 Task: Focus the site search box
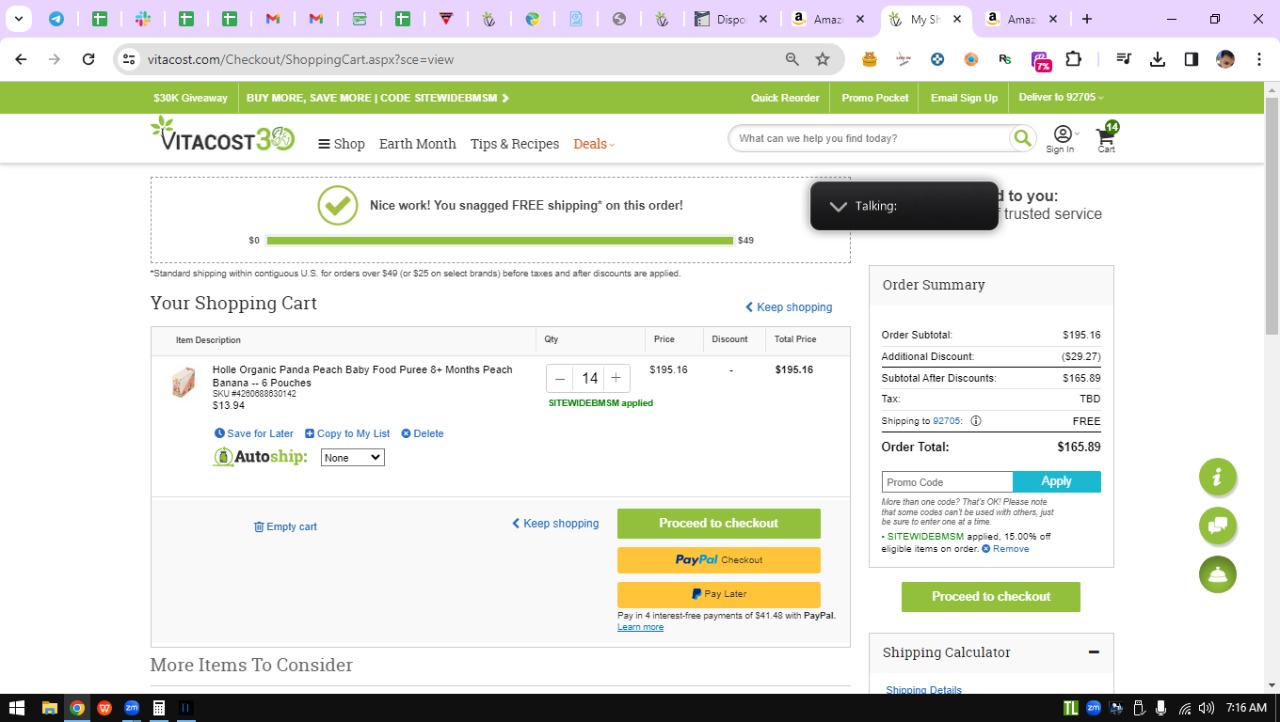click(868, 138)
